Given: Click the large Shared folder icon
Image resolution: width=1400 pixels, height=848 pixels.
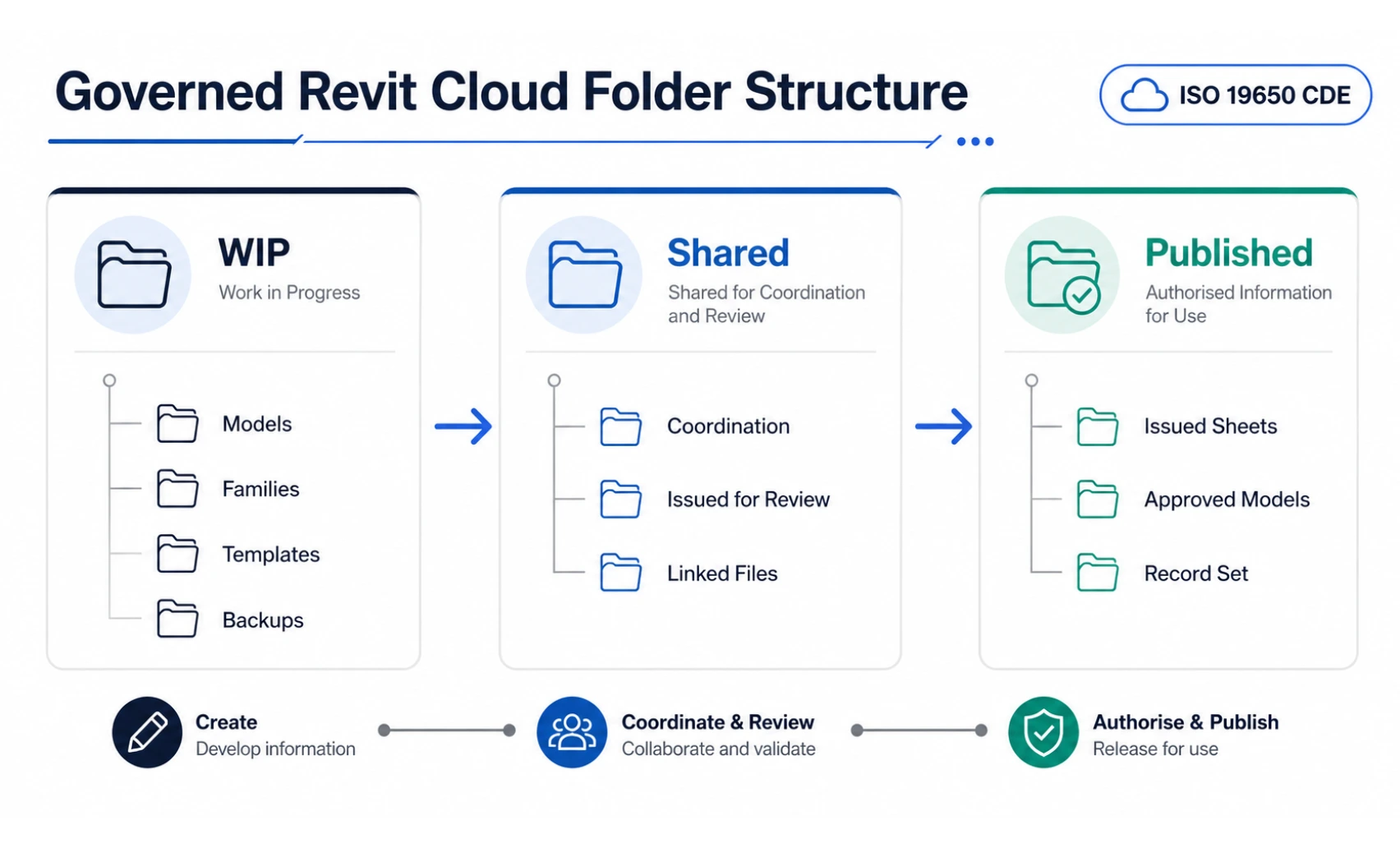Looking at the screenshot, I should click(585, 274).
